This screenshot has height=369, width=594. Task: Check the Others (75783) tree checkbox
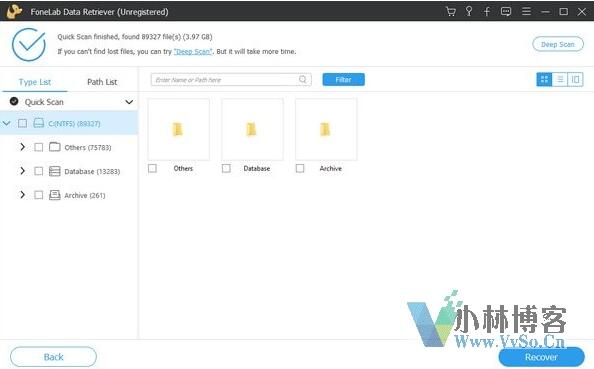(38, 147)
